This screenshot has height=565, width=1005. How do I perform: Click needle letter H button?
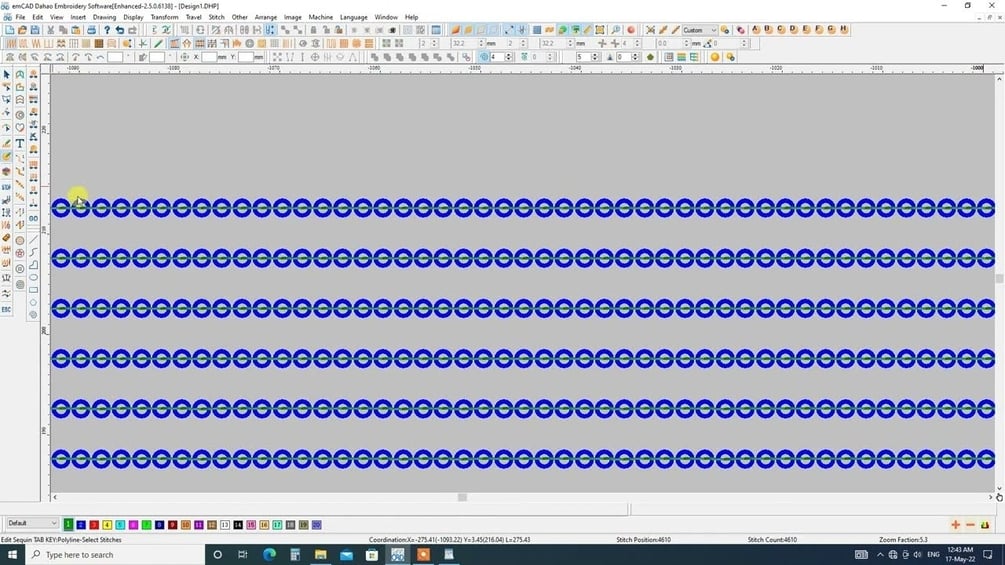pos(843,29)
